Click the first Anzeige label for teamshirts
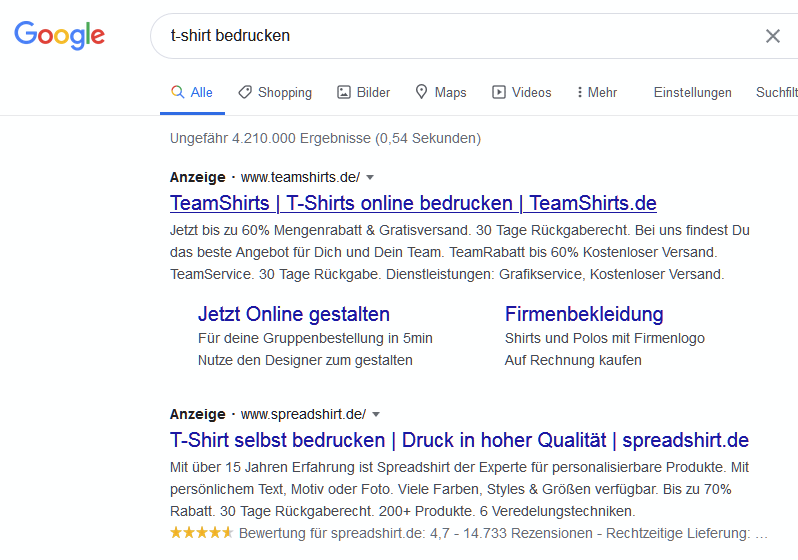The image size is (798, 560). (x=197, y=177)
